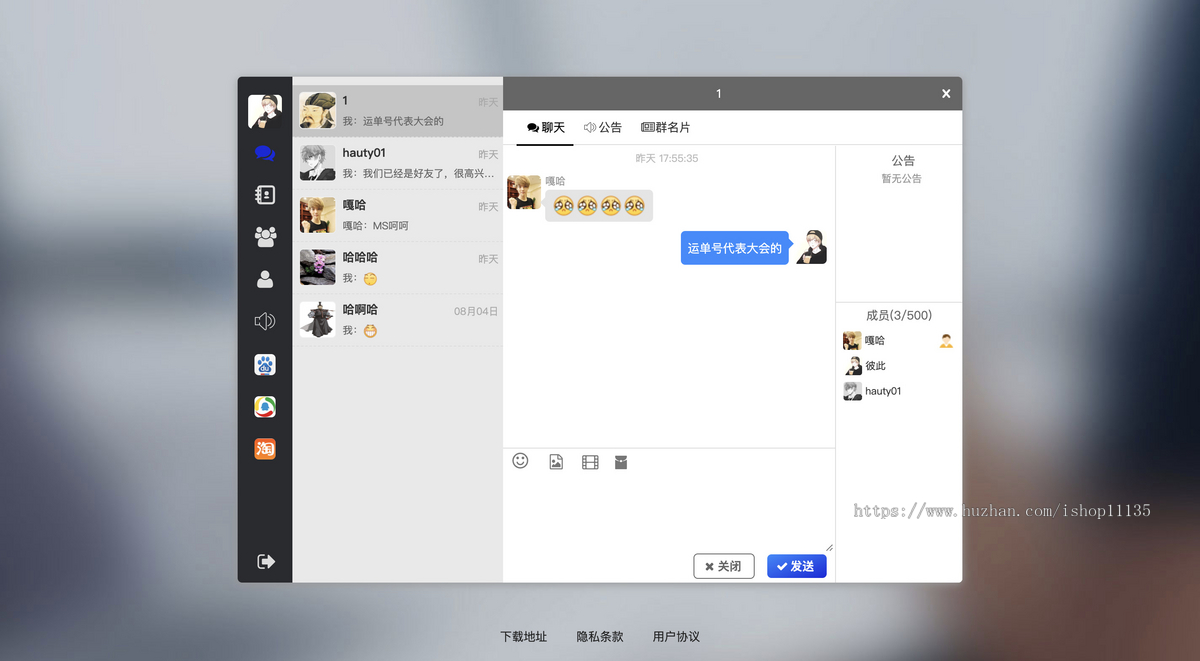1200x661 pixels.
Task: Click the logout icon in the sidebar
Action: click(266, 561)
